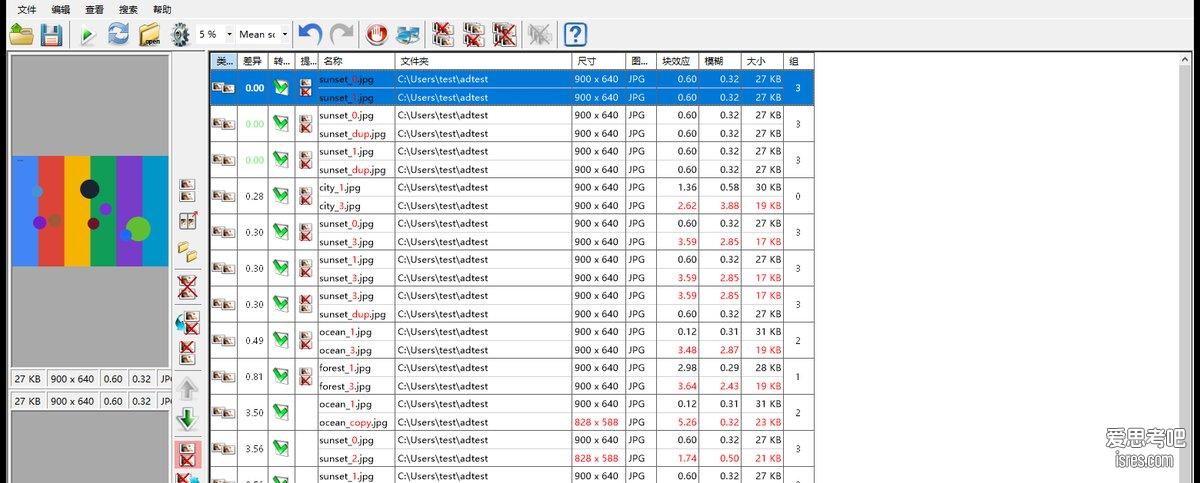Open the 文件 menu
Image resolution: width=1200 pixels, height=483 pixels.
(x=27, y=9)
